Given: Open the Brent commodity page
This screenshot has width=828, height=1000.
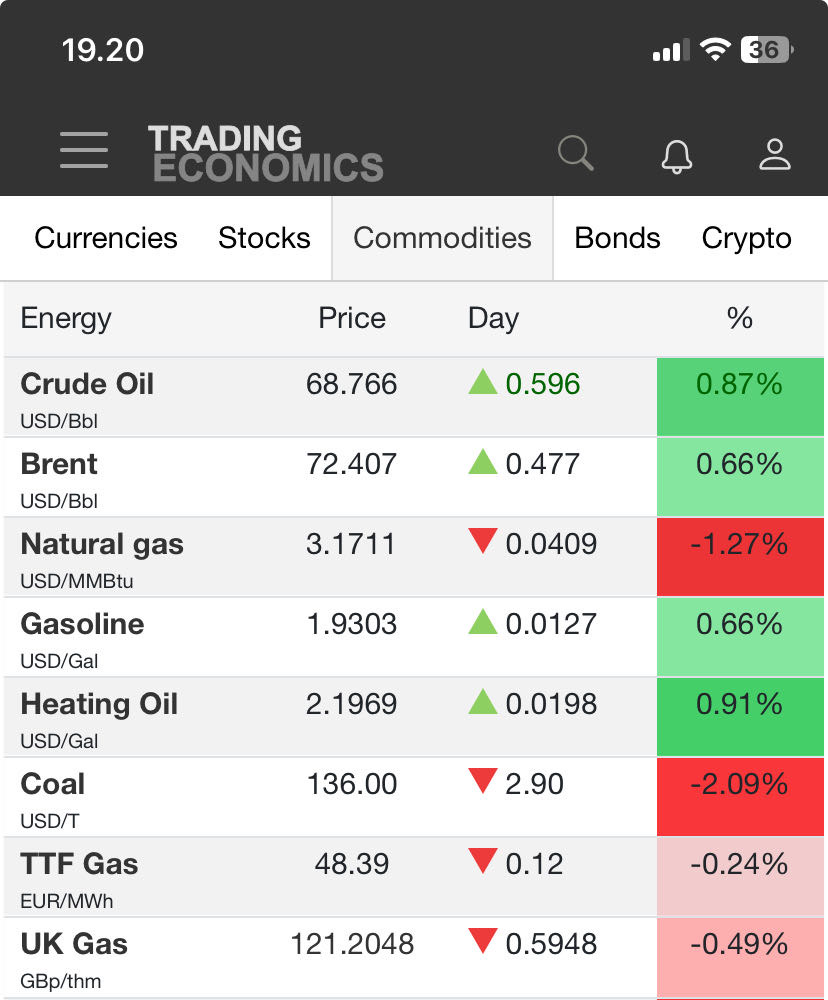Looking at the screenshot, I should (59, 464).
